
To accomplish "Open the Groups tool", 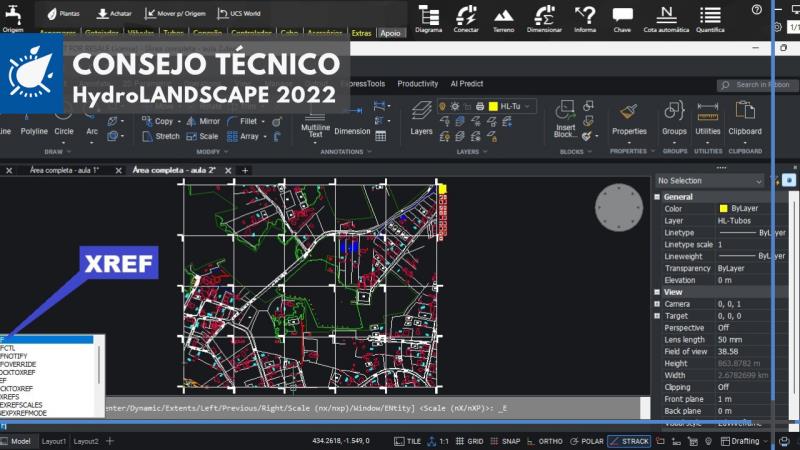I will pyautogui.click(x=674, y=118).
